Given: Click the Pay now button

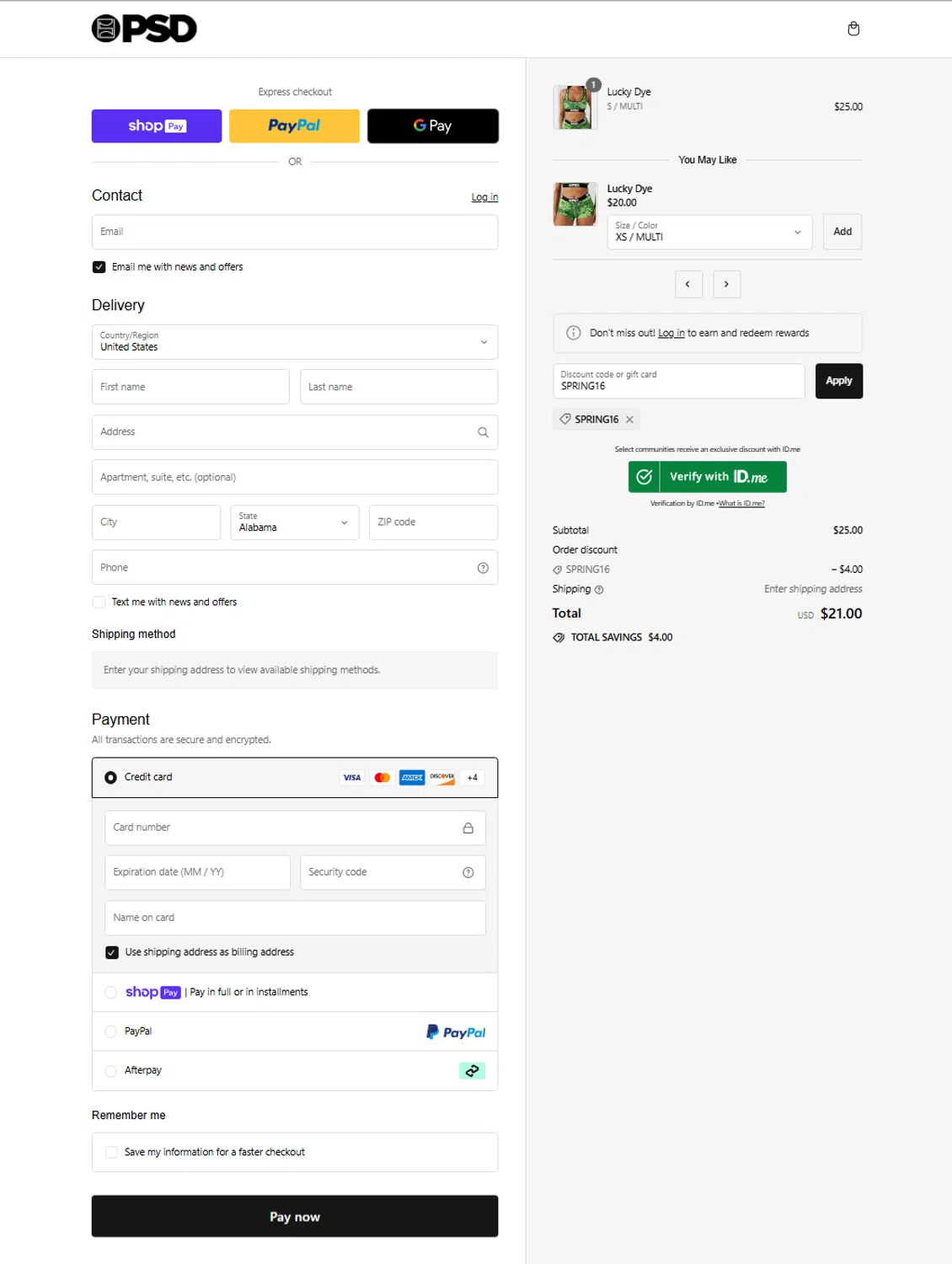Looking at the screenshot, I should coord(294,1216).
